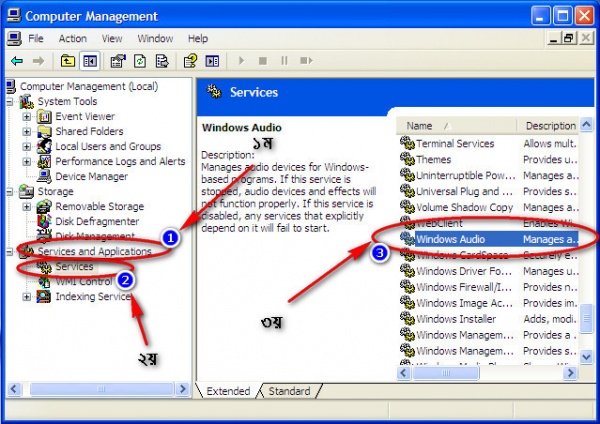Collapse Services and Applications node
Screen dimensions: 600x424
click(x=9, y=252)
